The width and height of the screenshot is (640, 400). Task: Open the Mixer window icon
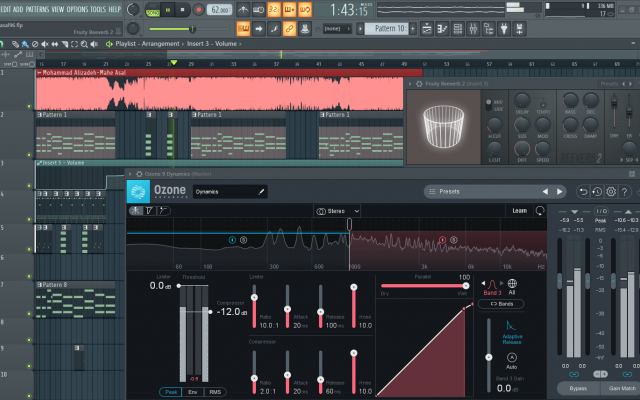(473, 29)
